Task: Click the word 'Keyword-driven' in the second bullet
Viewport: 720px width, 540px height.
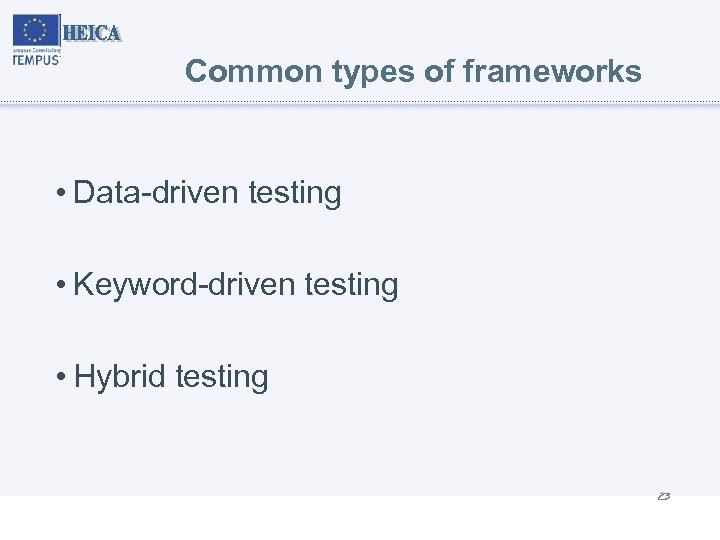Action: [x=184, y=285]
